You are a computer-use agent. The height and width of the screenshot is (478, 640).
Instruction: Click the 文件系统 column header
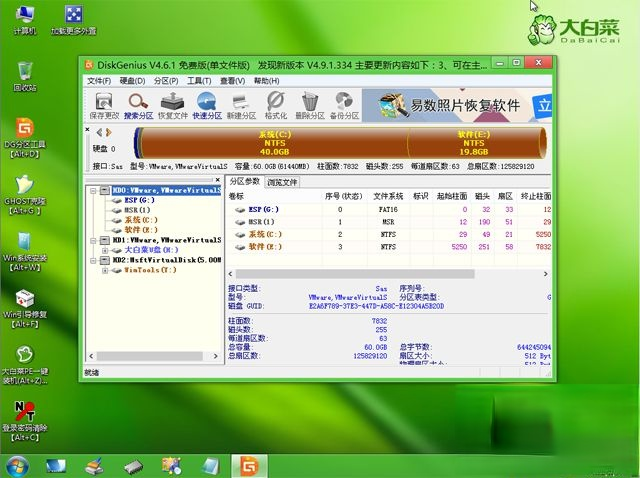tap(388, 196)
